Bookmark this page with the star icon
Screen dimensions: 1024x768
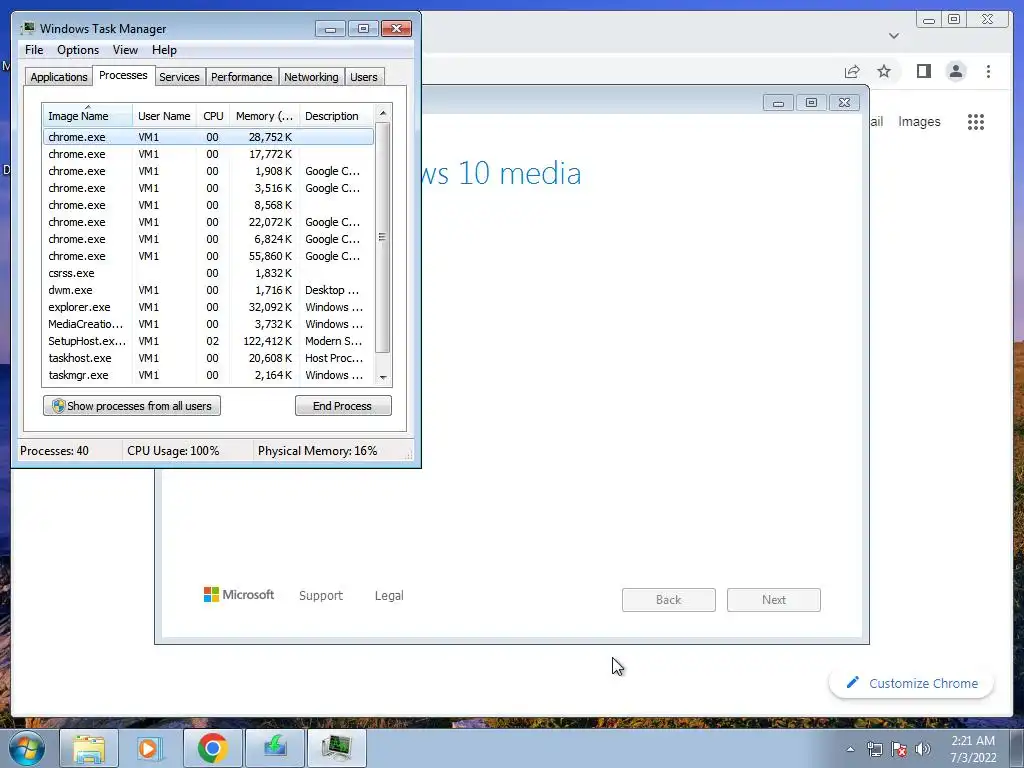tap(884, 71)
